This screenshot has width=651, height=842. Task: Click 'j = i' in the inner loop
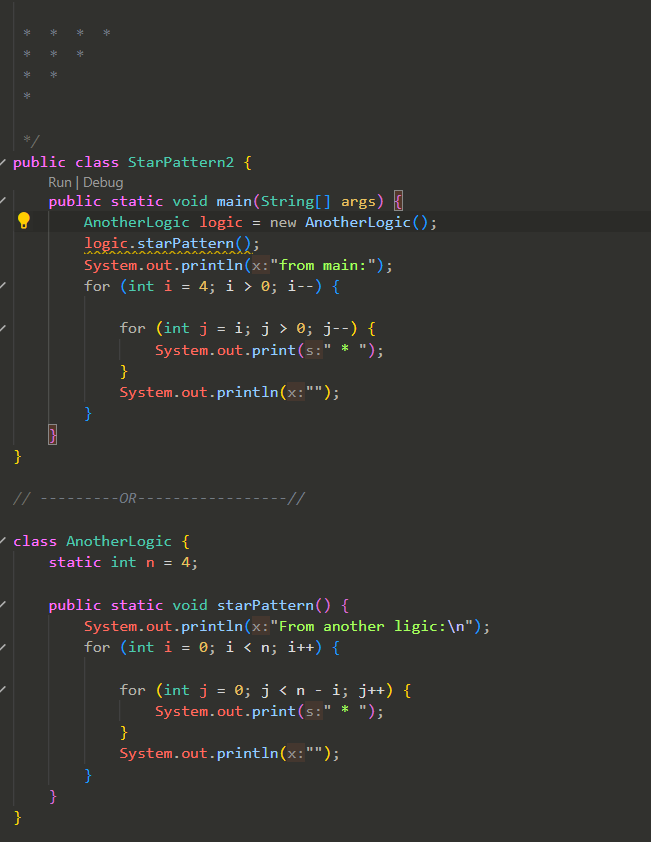pos(220,328)
